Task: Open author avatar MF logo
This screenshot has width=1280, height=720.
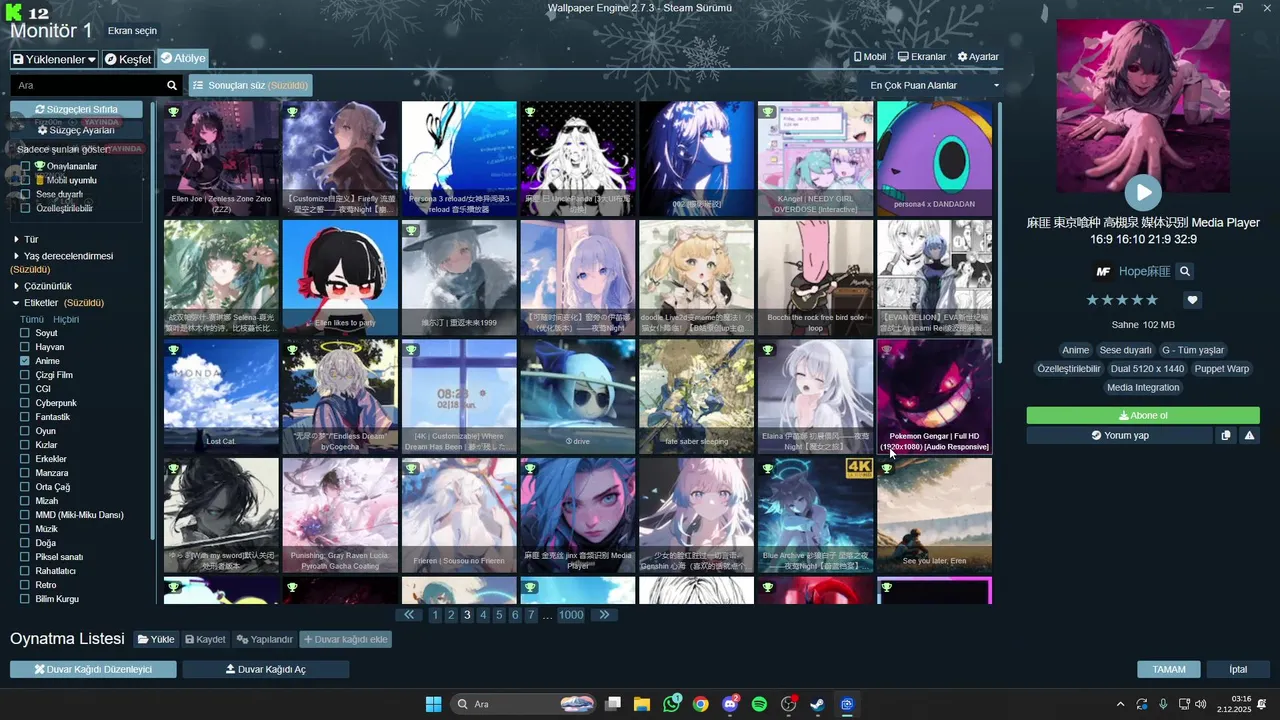Action: [1103, 271]
